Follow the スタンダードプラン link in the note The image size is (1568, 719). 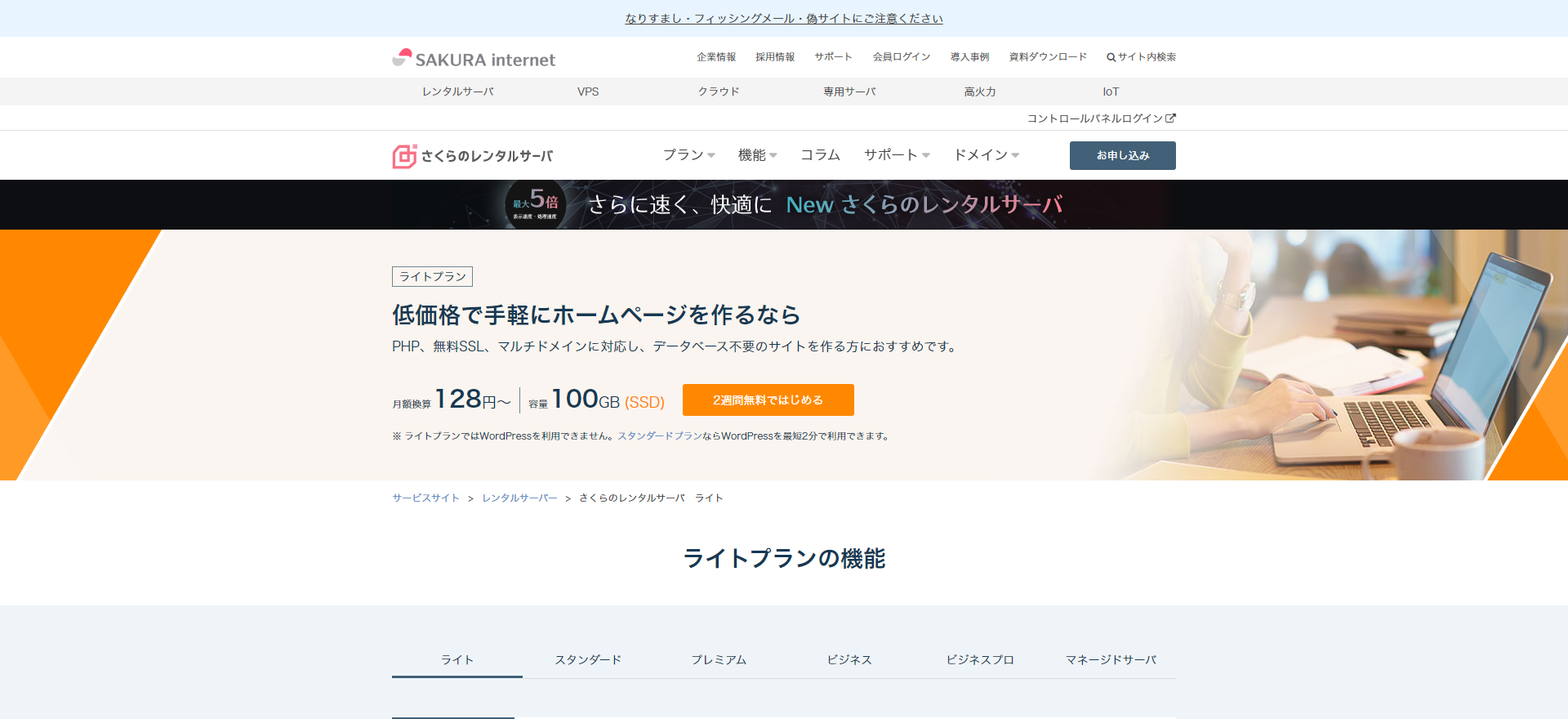[x=659, y=436]
